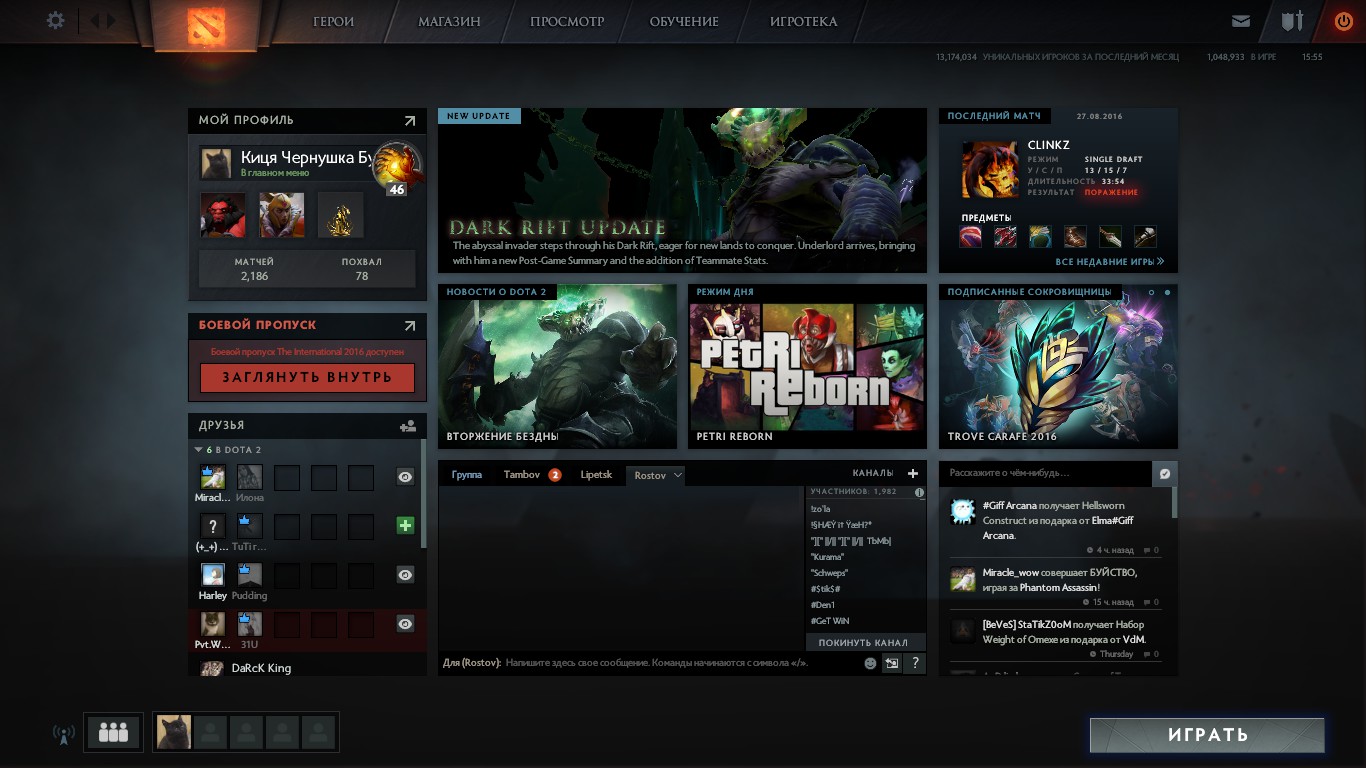1366x768 pixels.
Task: Show channel info next to Участников count
Action: point(919,492)
